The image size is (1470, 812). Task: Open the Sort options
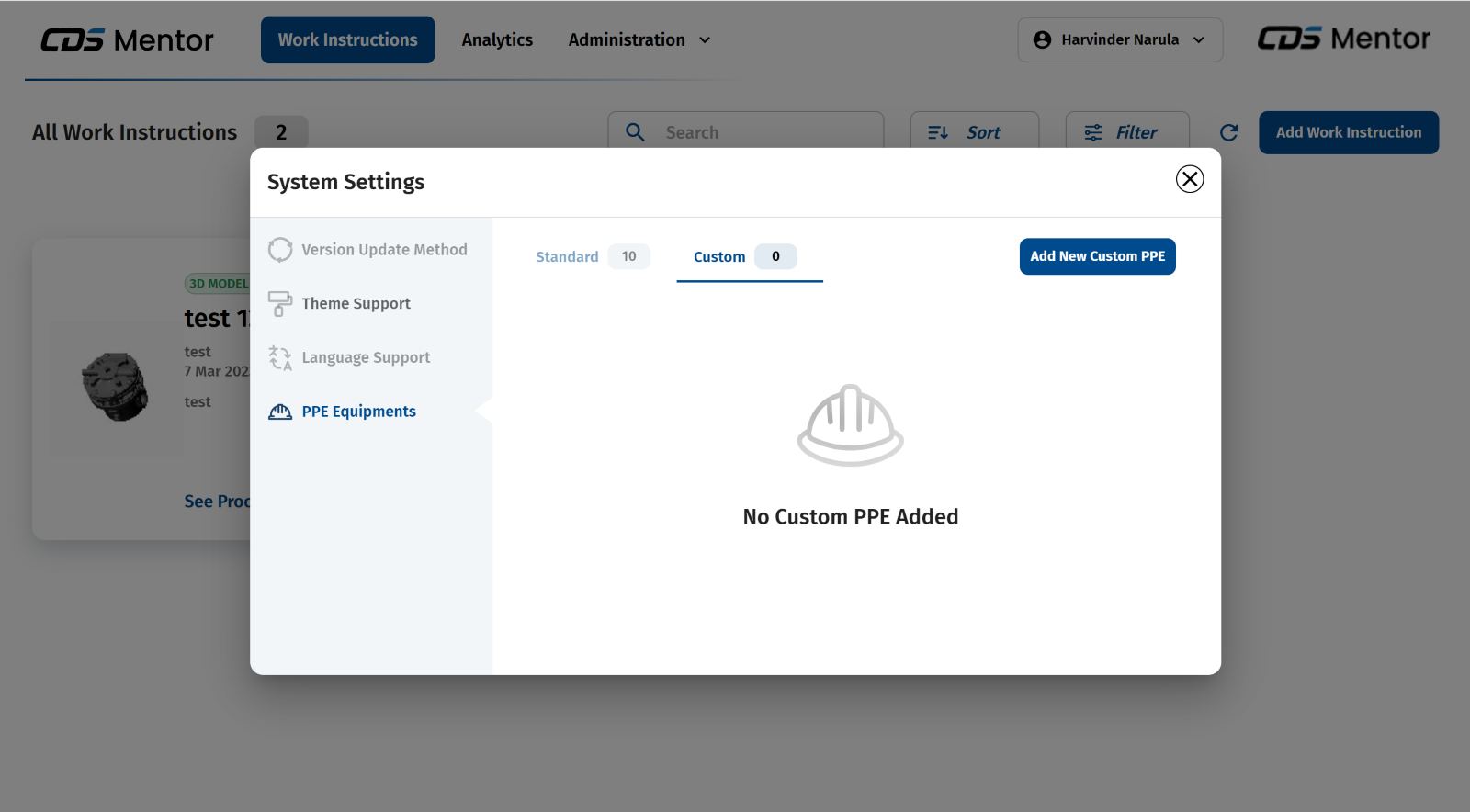(x=974, y=132)
